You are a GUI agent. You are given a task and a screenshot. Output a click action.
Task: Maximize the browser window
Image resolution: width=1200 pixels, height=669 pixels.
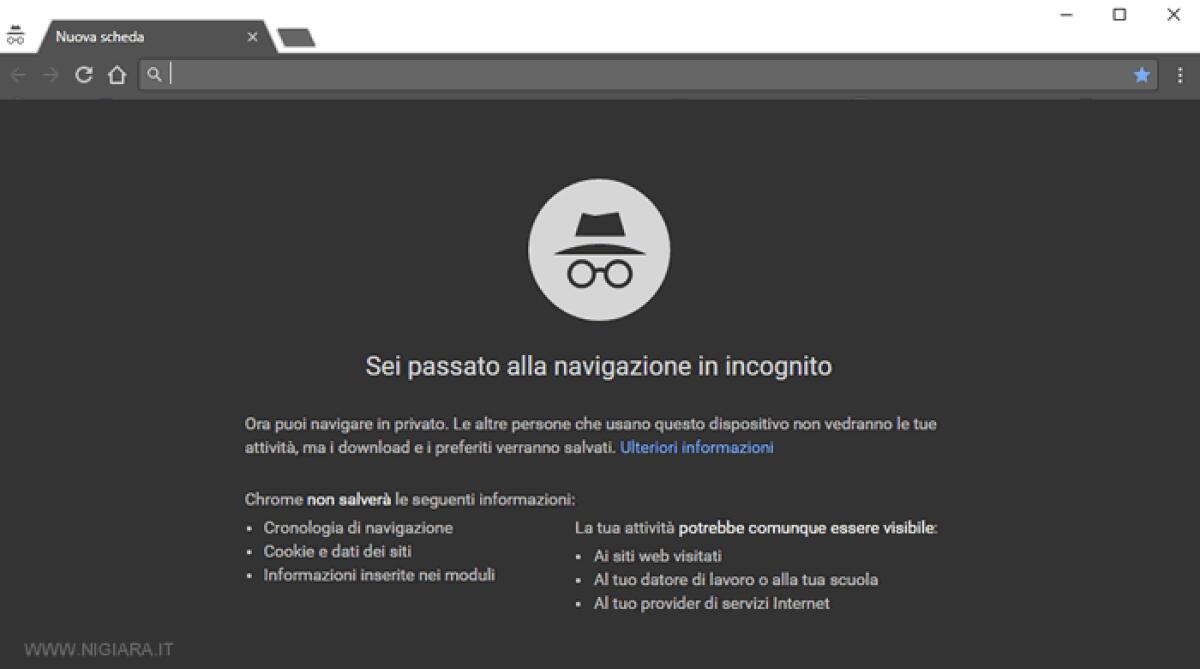[1120, 15]
